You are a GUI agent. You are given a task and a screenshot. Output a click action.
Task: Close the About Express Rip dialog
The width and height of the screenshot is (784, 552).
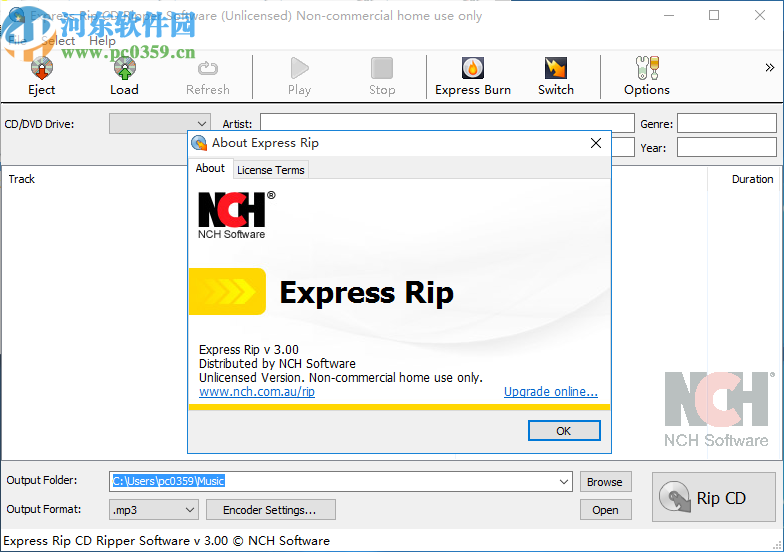[596, 143]
